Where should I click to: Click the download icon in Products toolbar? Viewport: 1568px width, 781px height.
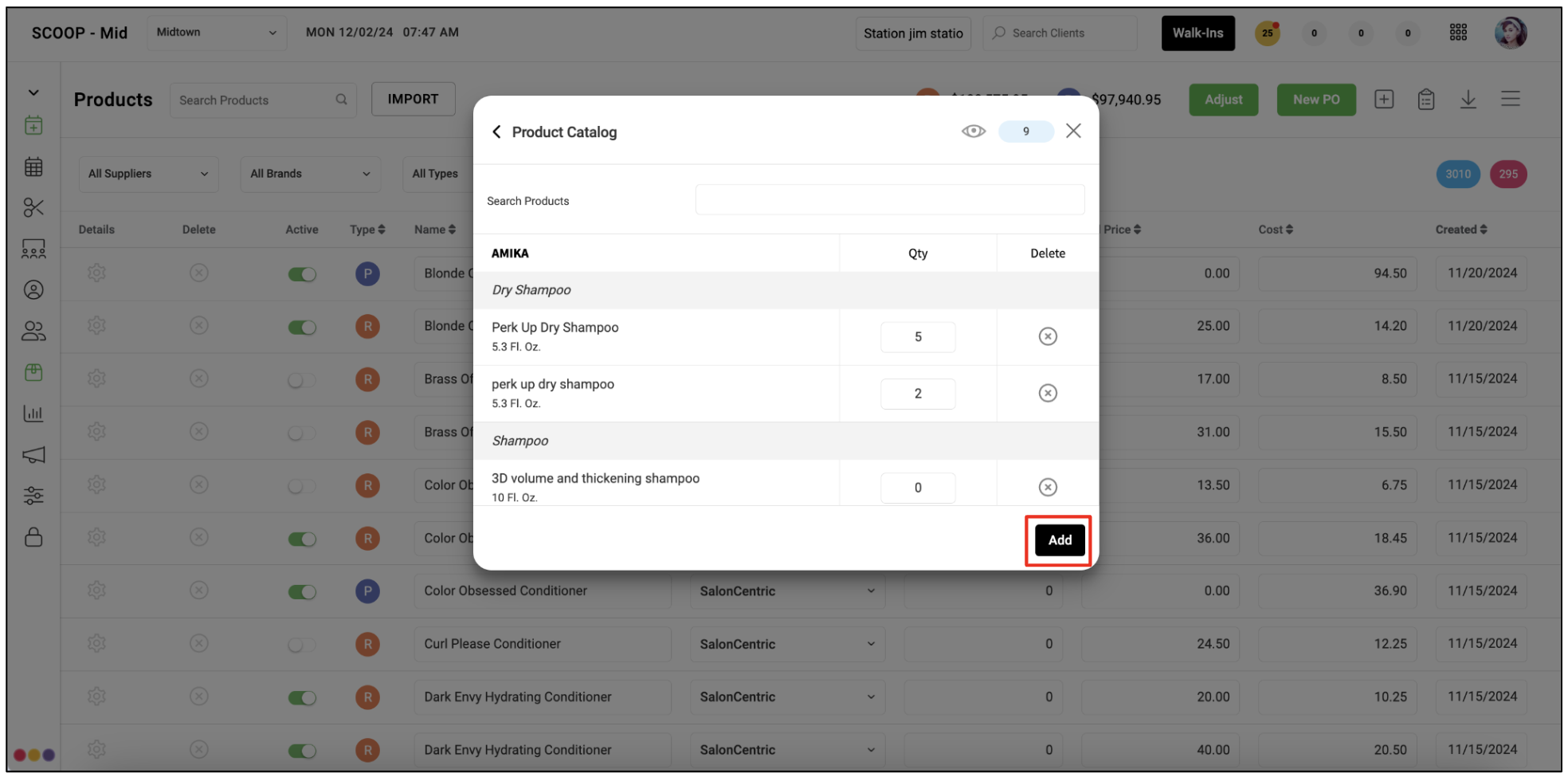(x=1468, y=100)
